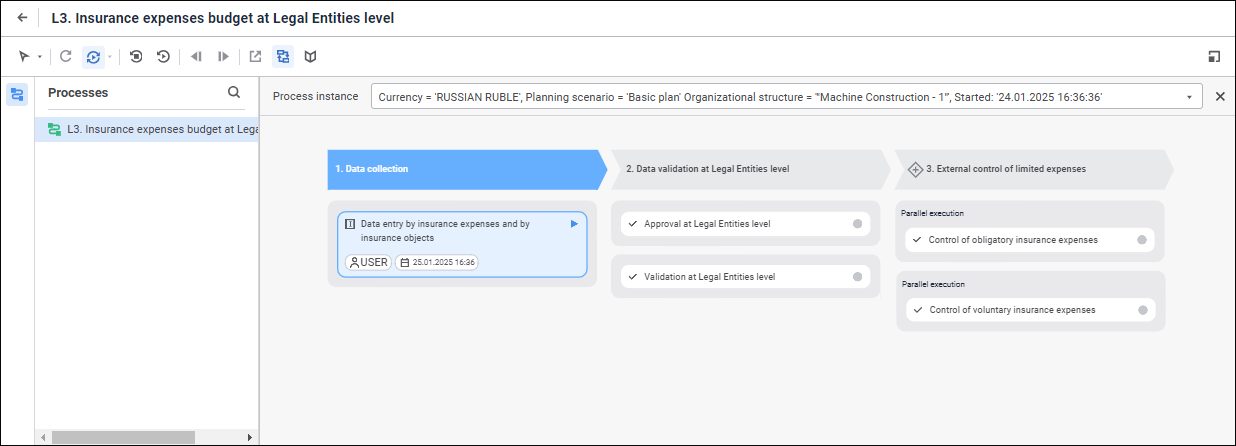
Task: Click the previous step toolbar icon
Action: click(196, 57)
